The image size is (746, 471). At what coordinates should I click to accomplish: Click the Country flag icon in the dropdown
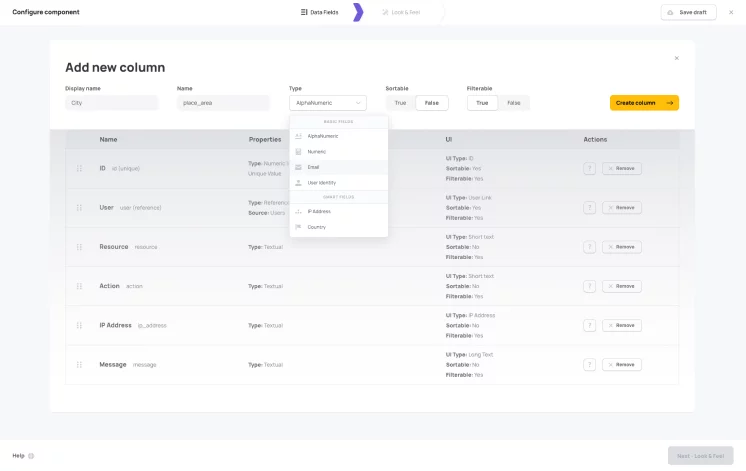click(298, 227)
